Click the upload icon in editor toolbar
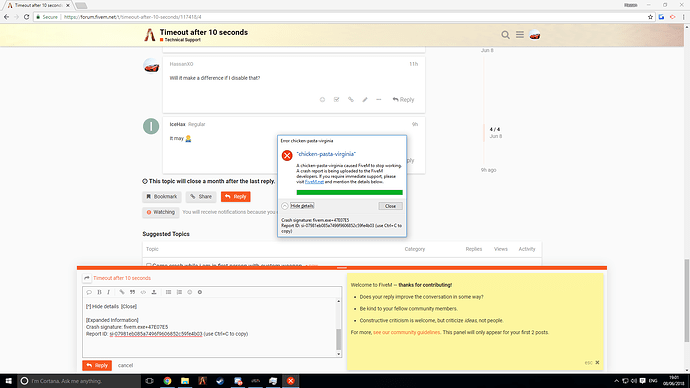690x388 pixels. [154, 292]
